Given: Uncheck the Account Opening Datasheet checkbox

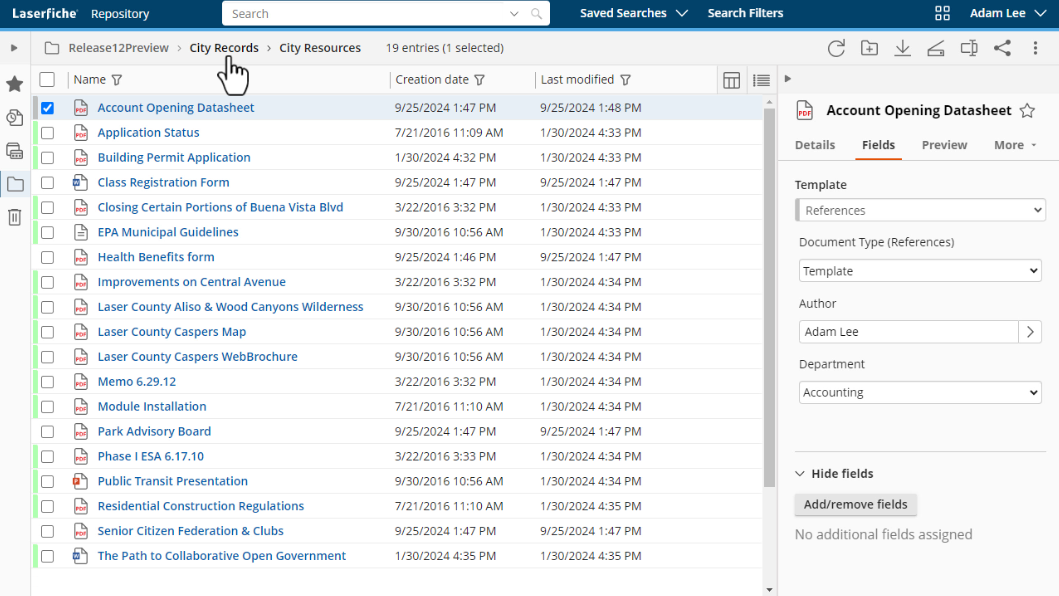Looking at the screenshot, I should pos(47,108).
